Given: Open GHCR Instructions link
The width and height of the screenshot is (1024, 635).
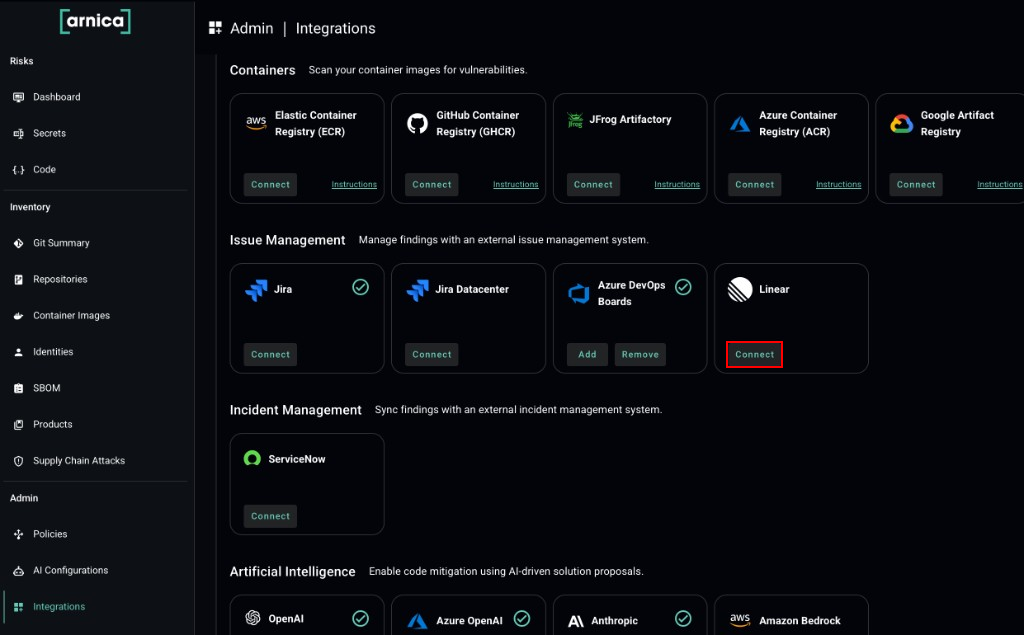Looking at the screenshot, I should (x=515, y=184).
